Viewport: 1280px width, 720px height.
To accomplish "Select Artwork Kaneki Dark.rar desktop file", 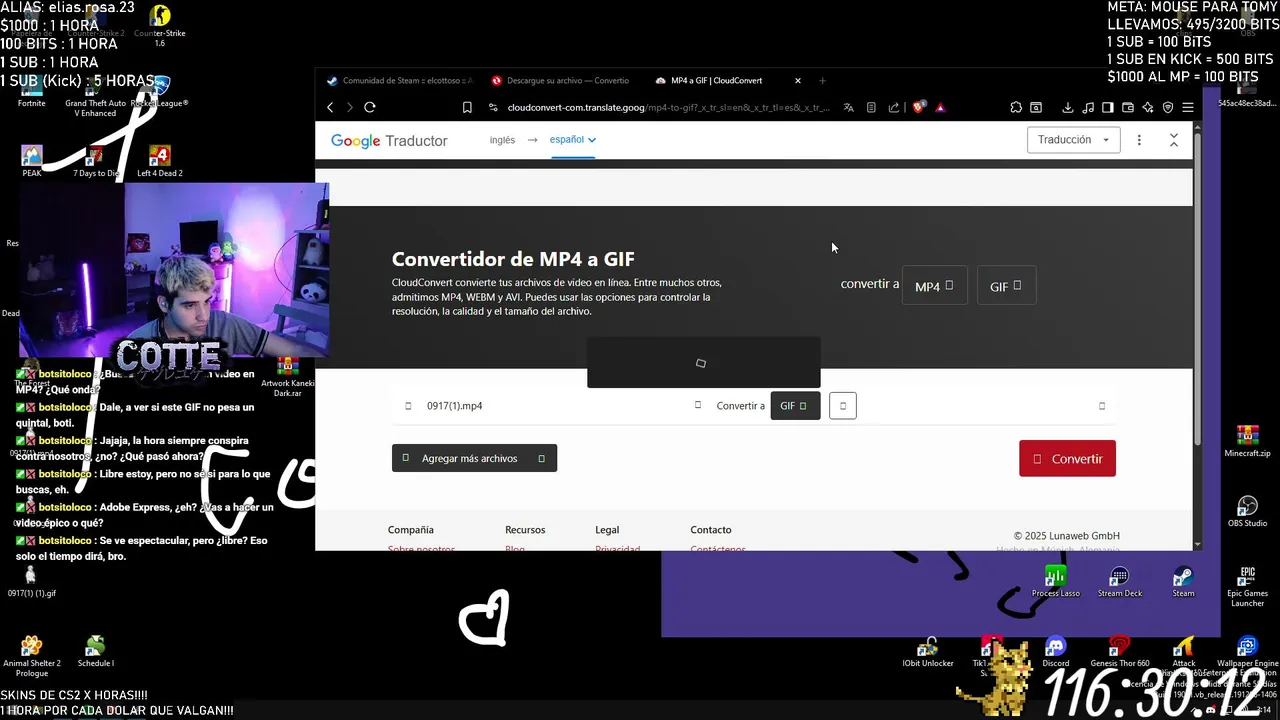I will 288,377.
